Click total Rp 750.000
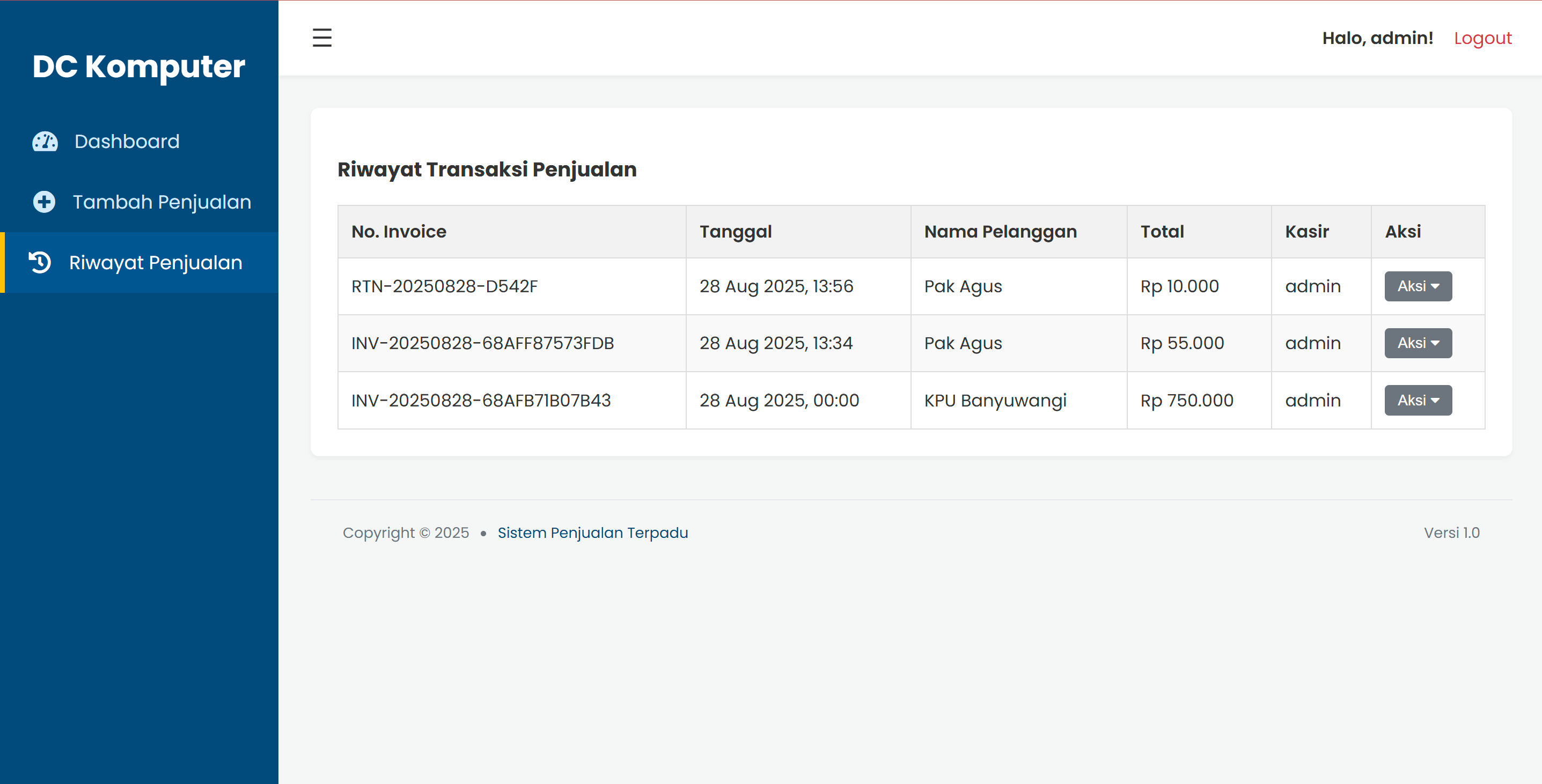The width and height of the screenshot is (1542, 784). click(x=1186, y=401)
